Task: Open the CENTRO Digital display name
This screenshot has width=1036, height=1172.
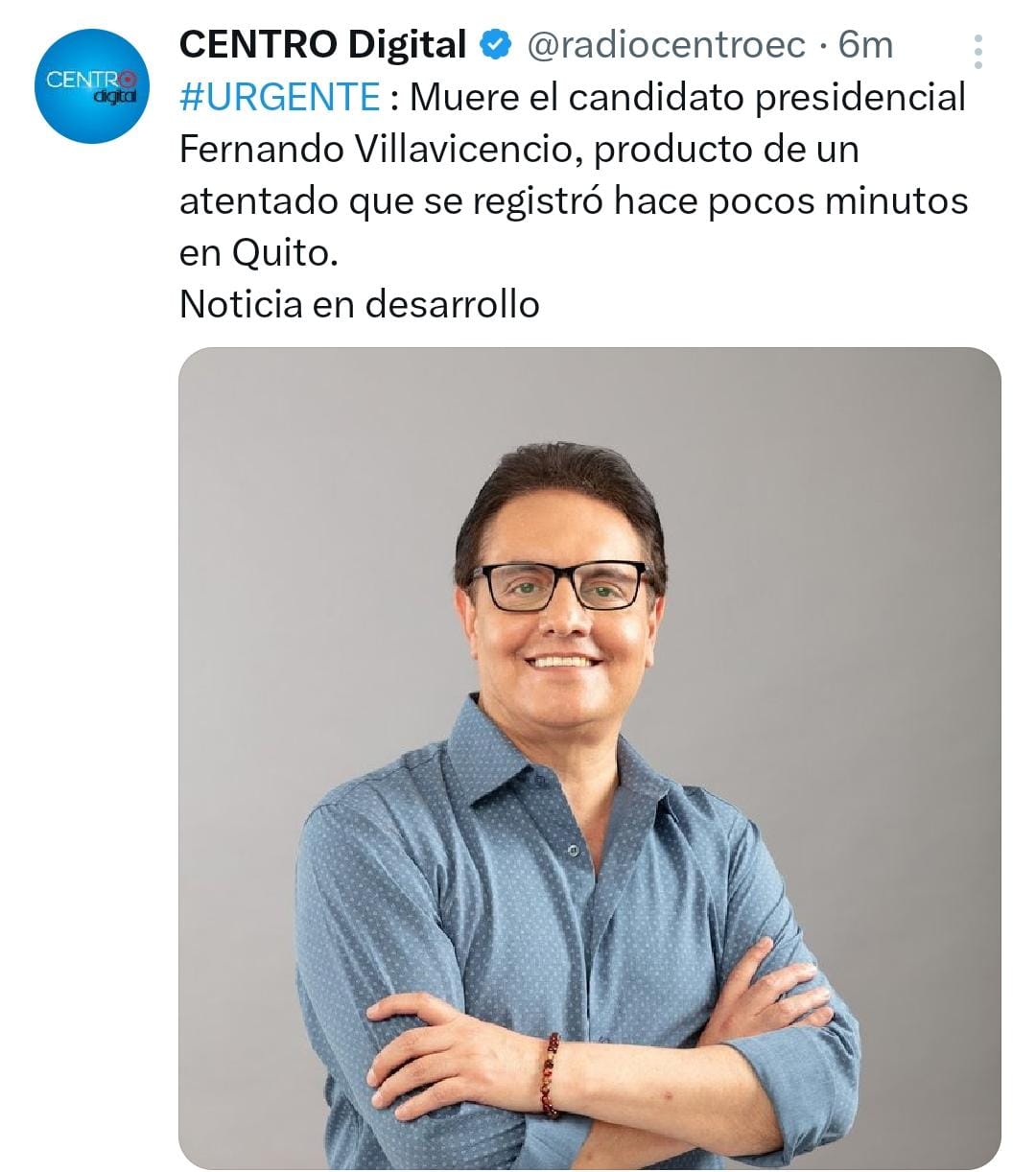Action: coord(323,44)
